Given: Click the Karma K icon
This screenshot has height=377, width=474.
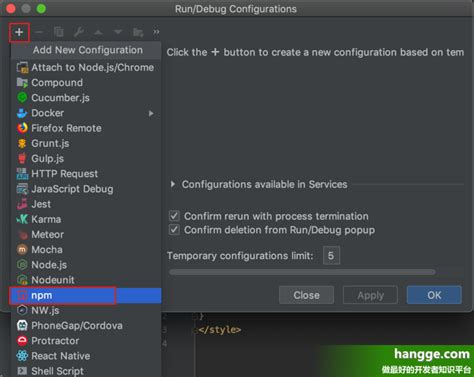Looking at the screenshot, I should click(x=22, y=219).
